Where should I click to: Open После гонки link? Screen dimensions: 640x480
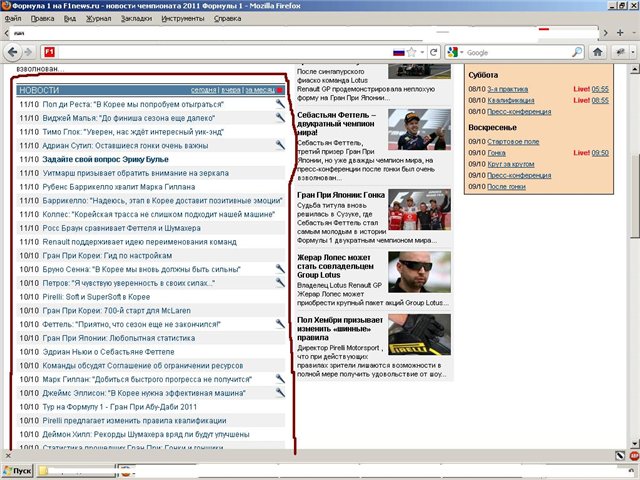coord(506,186)
